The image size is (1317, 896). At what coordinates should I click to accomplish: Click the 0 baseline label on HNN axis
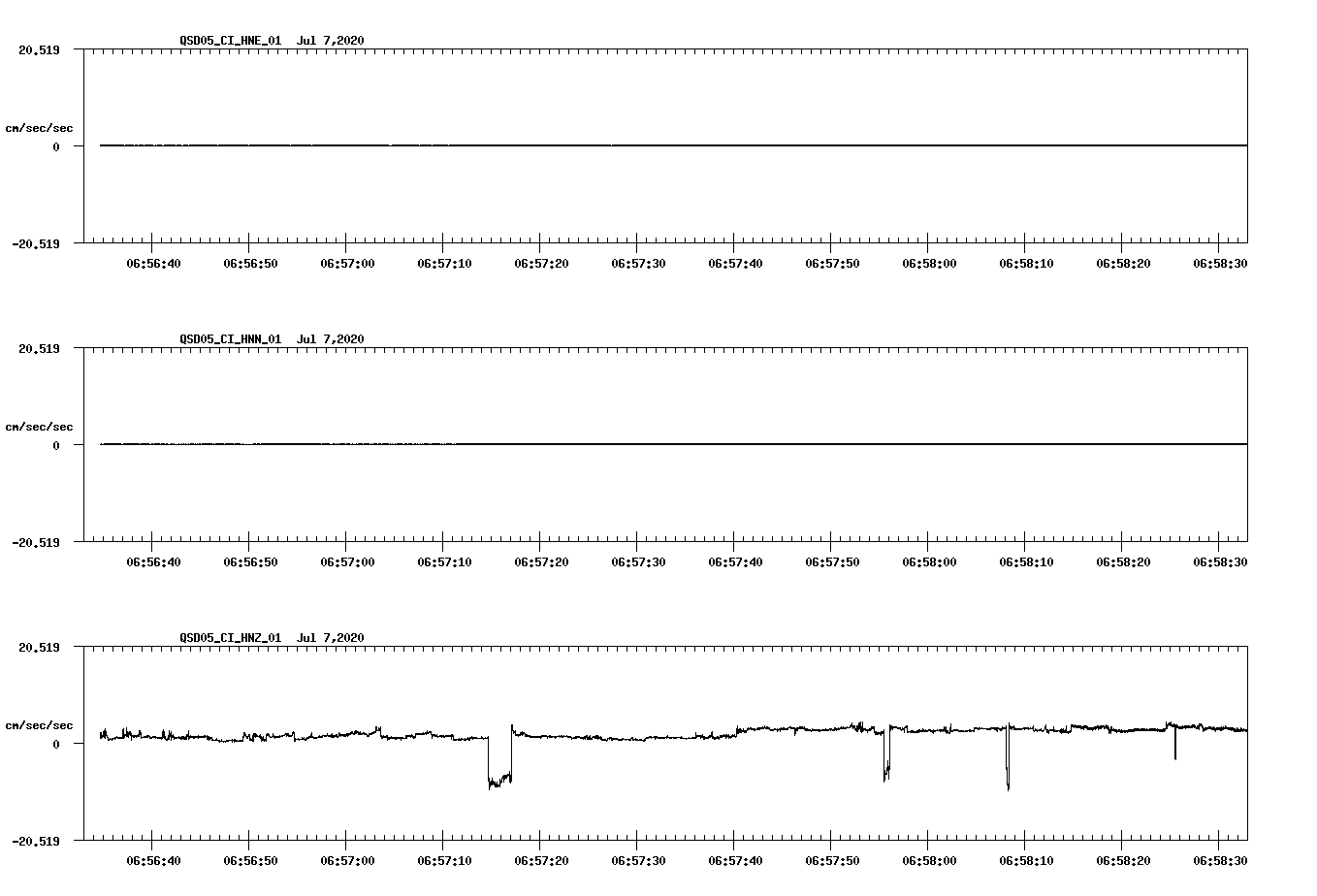tap(56, 446)
